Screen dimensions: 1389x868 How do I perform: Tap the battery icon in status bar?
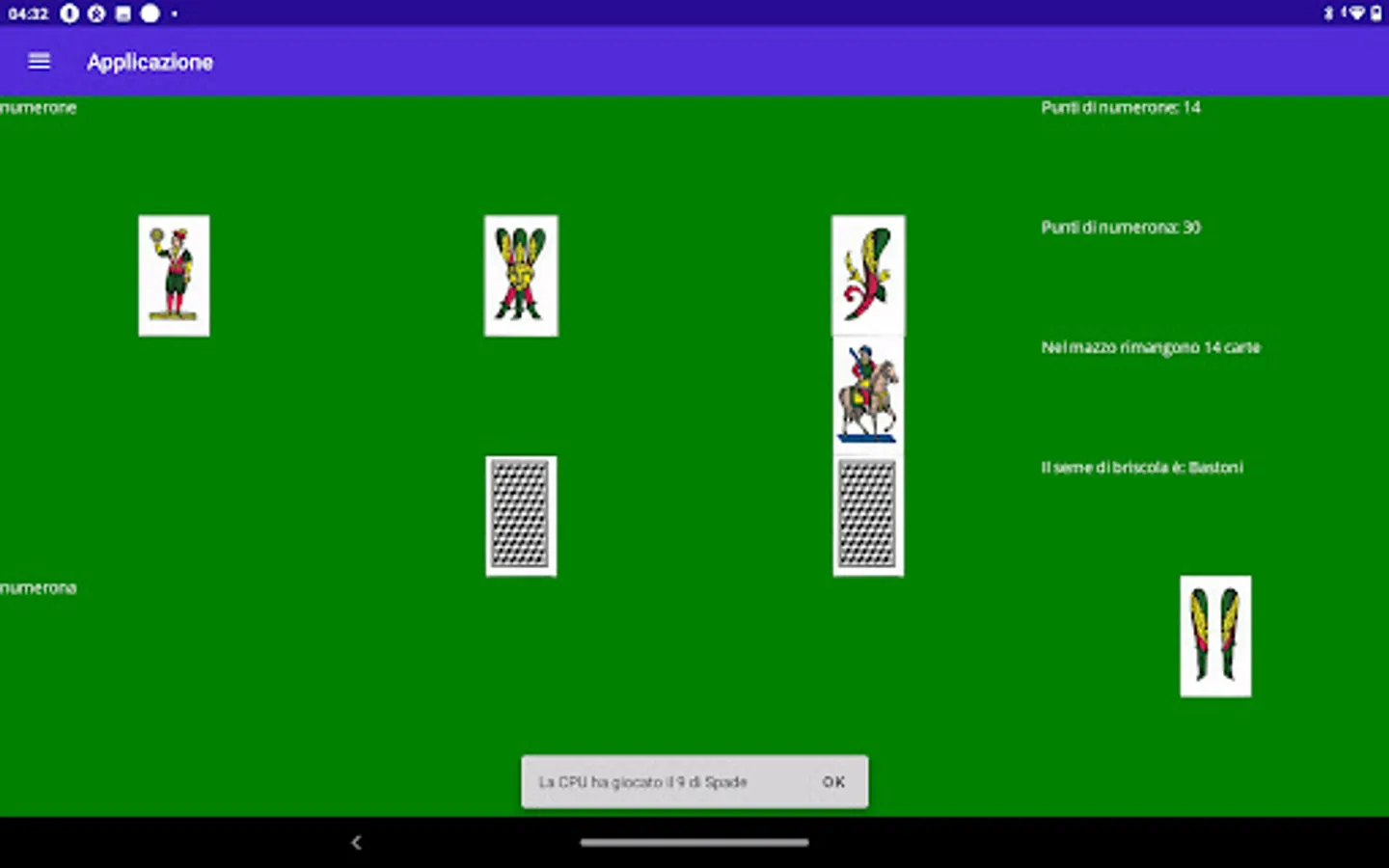1375,14
